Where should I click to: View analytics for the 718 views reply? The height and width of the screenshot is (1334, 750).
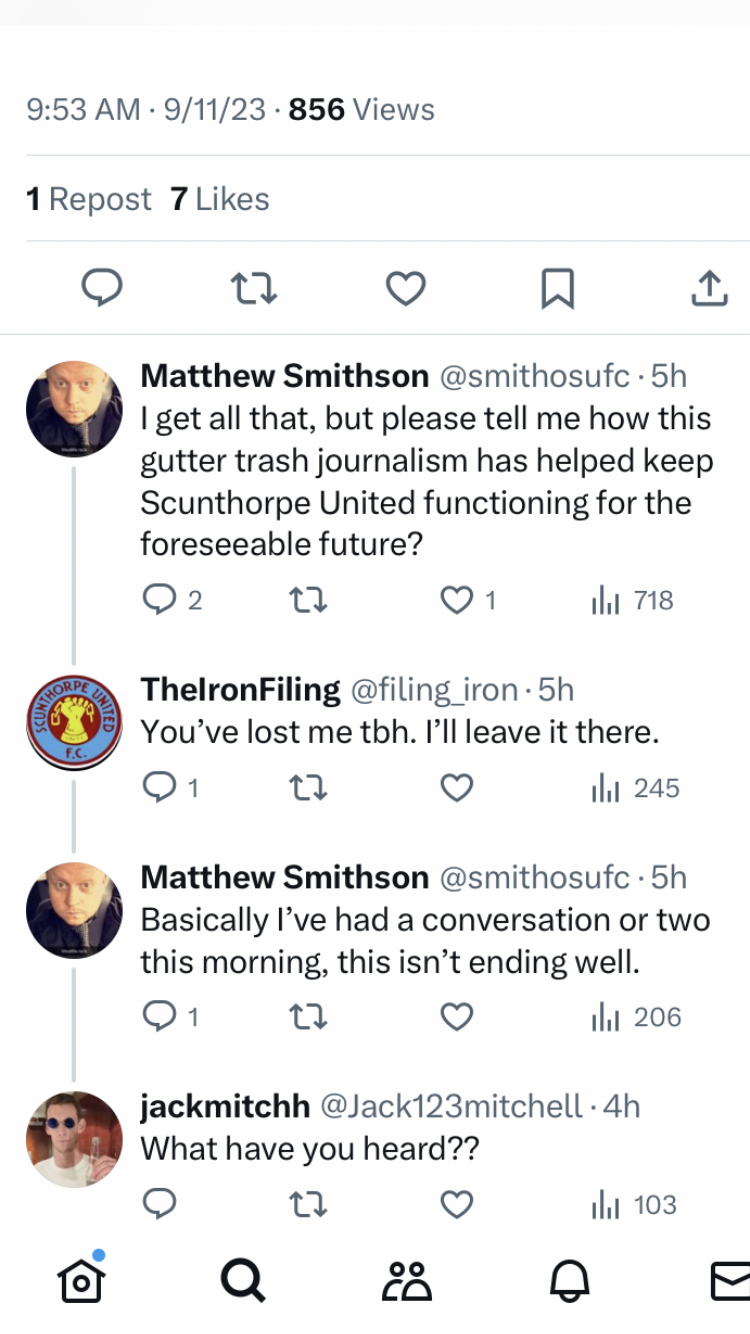tap(632, 600)
